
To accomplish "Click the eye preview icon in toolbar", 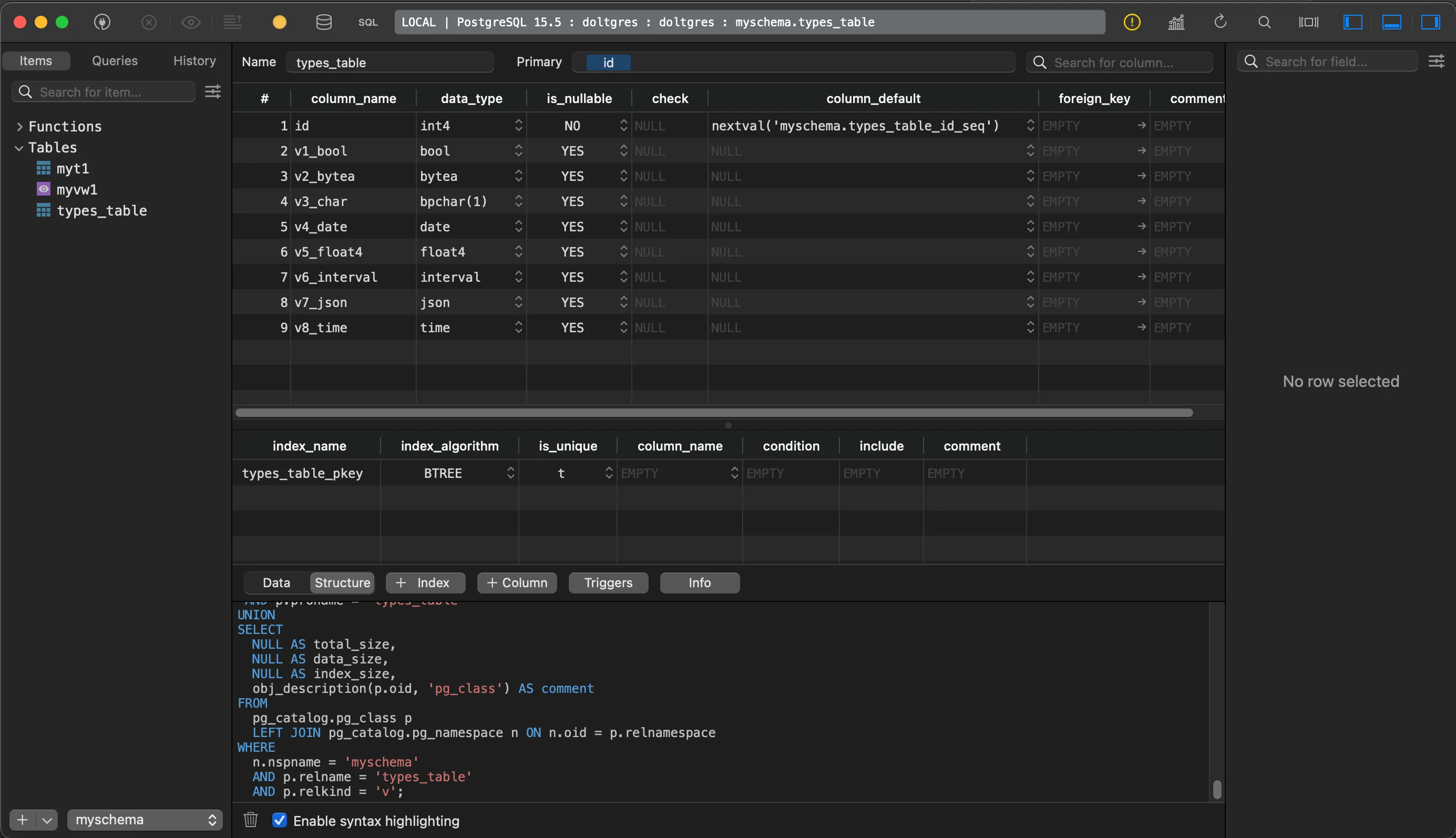I will point(191,23).
